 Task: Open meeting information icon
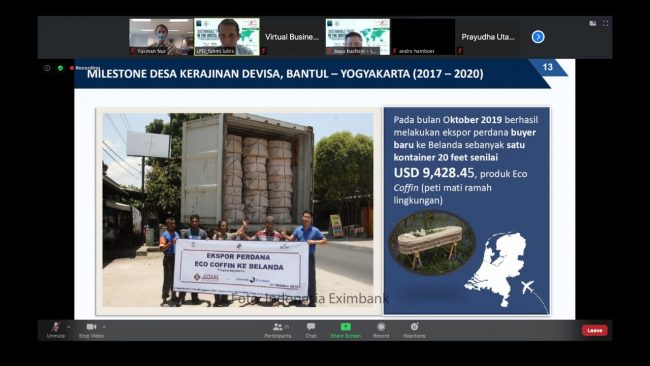point(47,68)
